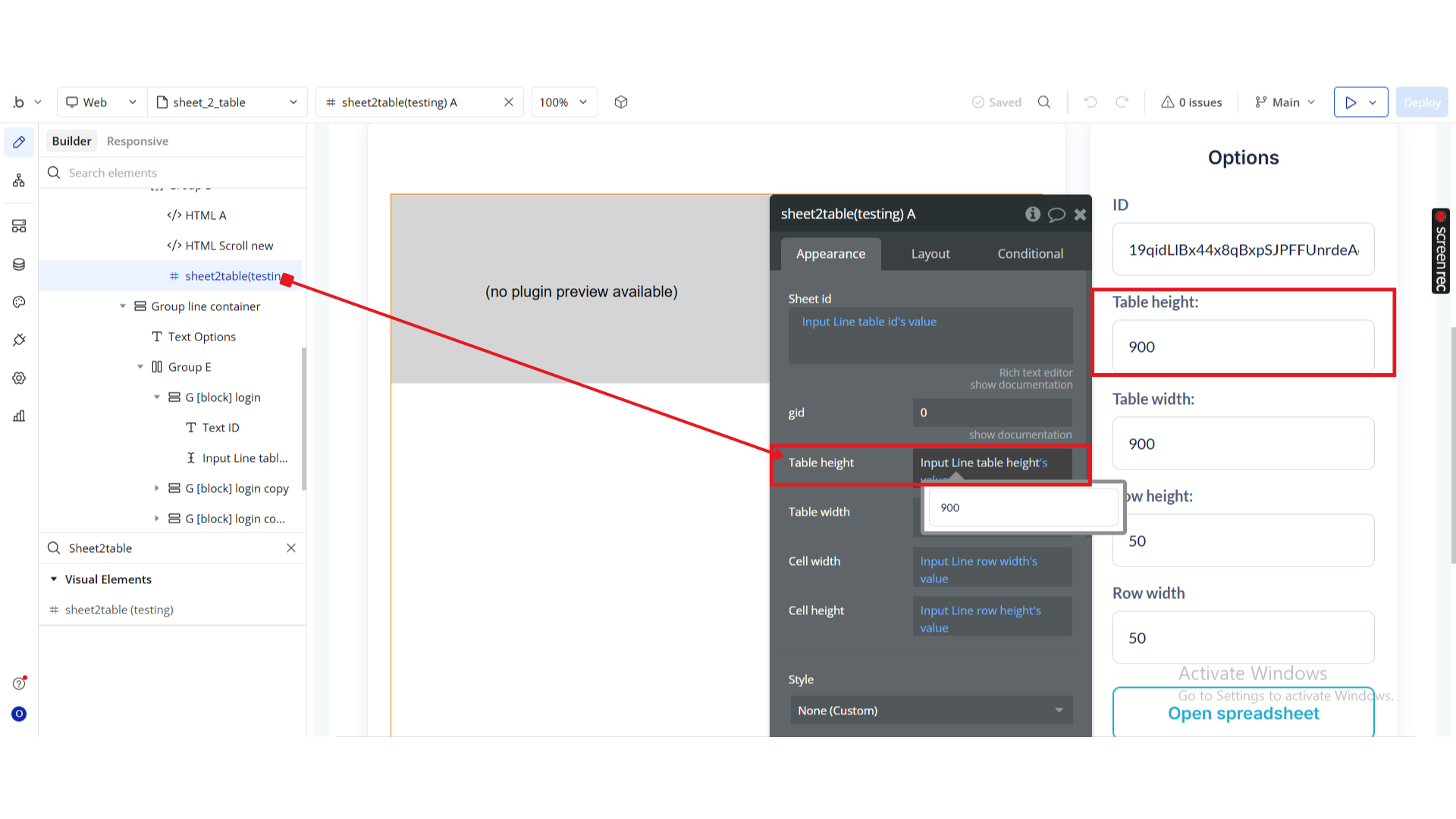1456x819 pixels.
Task: Click the info icon in property editor
Action: pos(1032,214)
